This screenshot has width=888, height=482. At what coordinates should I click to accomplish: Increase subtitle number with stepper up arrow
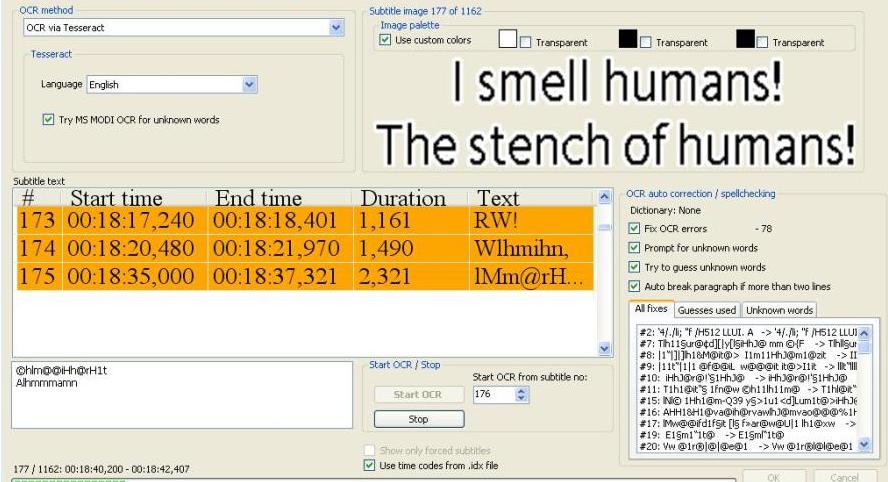522,391
